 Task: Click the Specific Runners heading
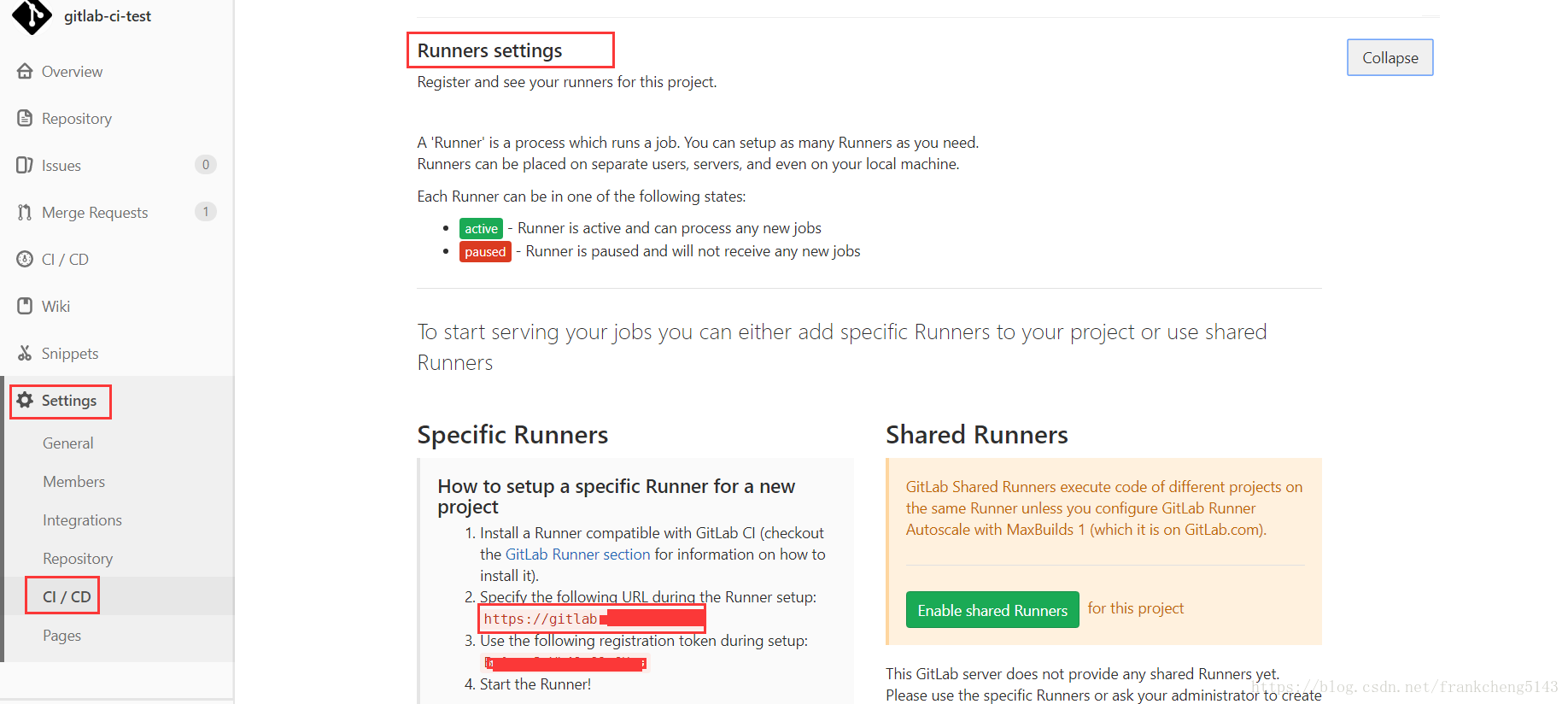(512, 435)
